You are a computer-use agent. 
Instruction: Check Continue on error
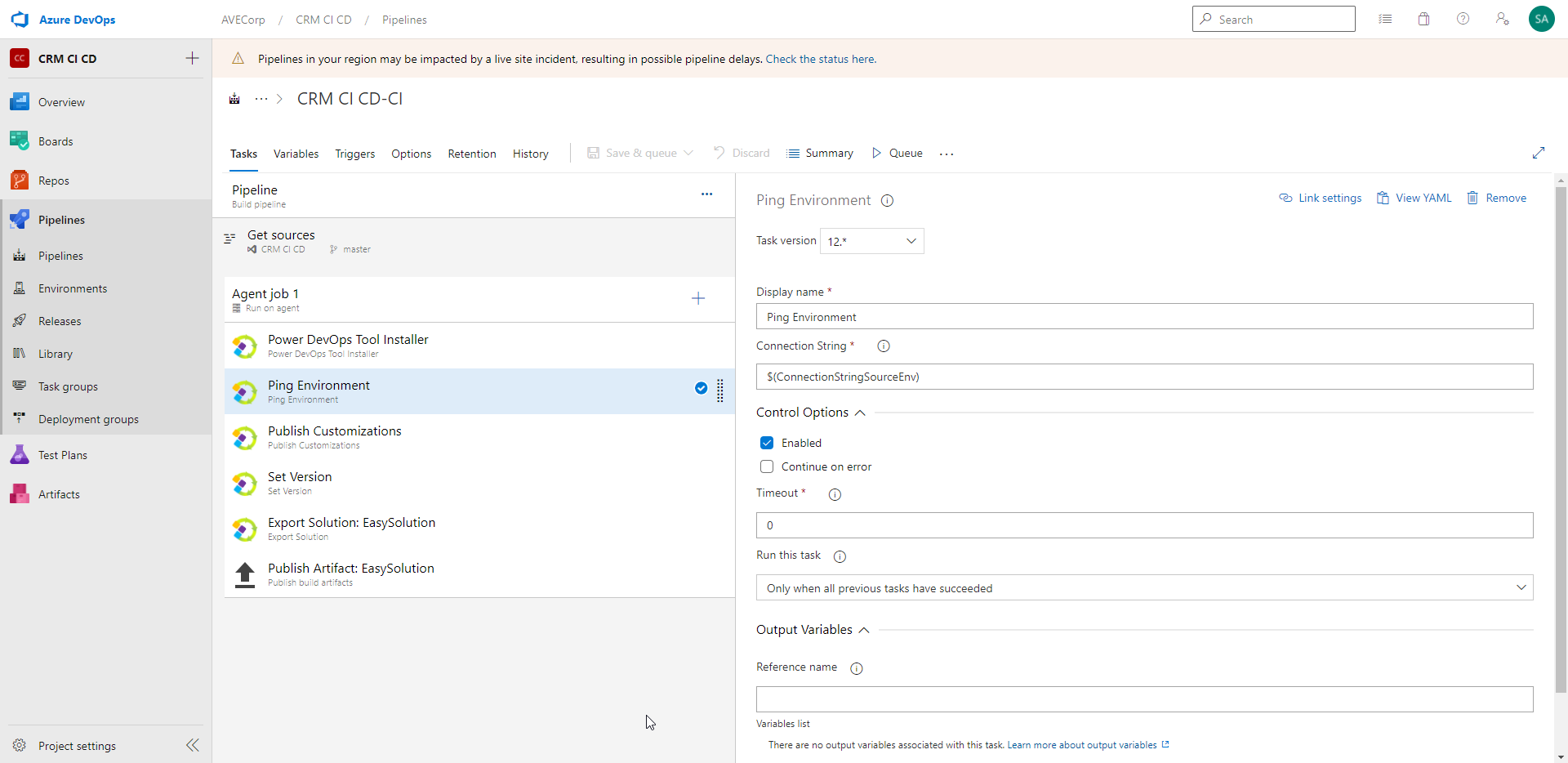pos(767,466)
